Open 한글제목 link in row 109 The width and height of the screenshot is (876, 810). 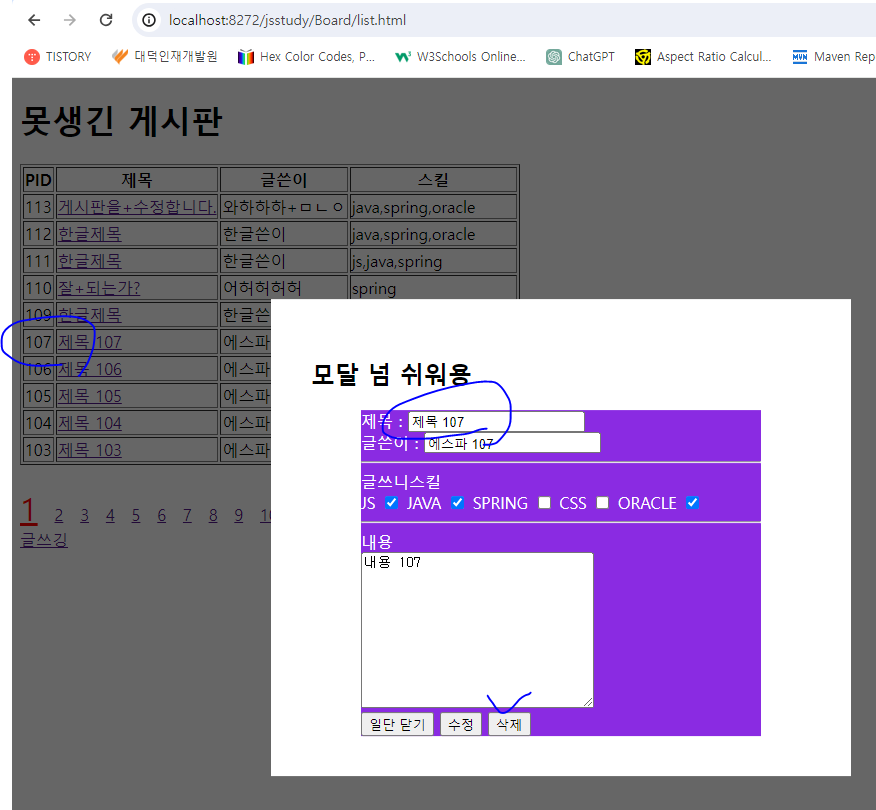[90, 315]
